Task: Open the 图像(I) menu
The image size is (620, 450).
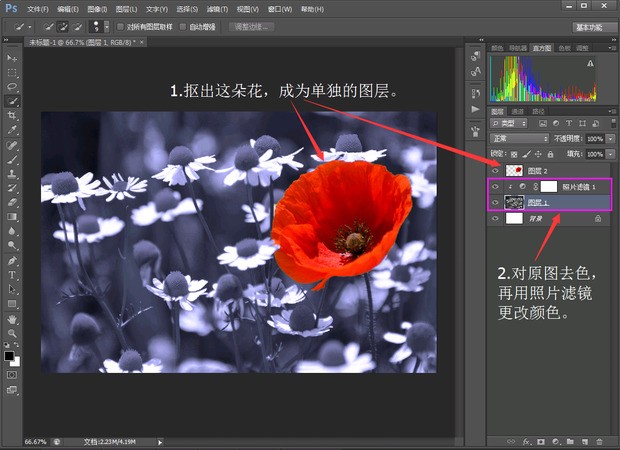Action: (x=98, y=8)
